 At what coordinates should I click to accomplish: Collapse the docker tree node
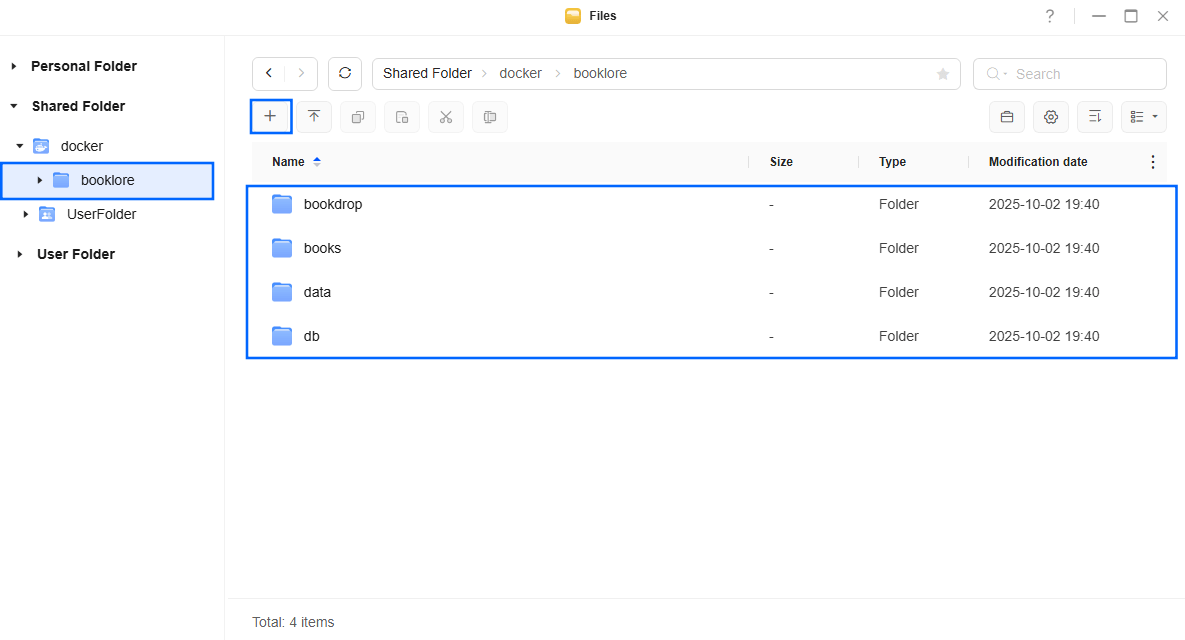pos(19,146)
